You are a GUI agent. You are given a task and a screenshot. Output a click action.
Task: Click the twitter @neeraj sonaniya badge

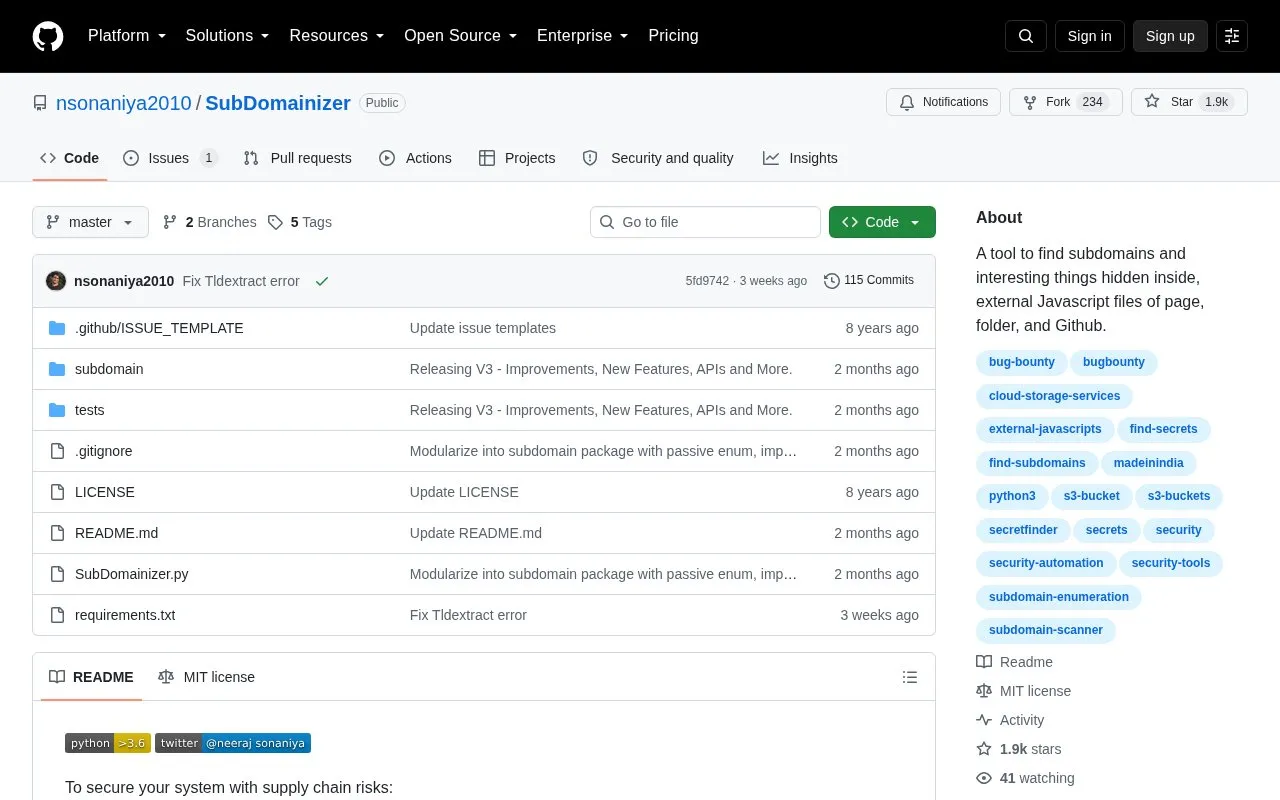[233, 743]
